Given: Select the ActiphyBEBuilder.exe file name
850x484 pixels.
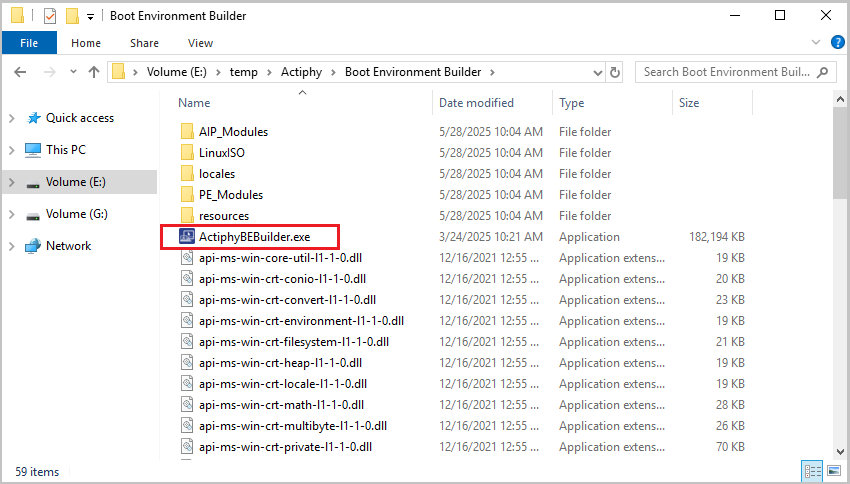Looking at the screenshot, I should 254,237.
